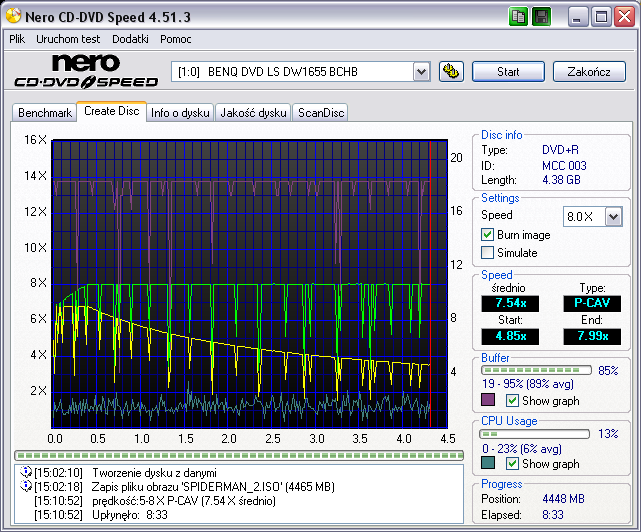This screenshot has width=641, height=532.
Task: Toggle Buffer Show graph checkbox
Action: click(512, 400)
